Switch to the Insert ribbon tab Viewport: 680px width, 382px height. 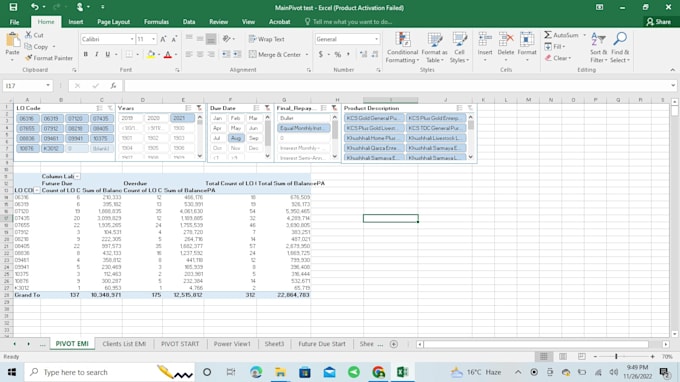(x=75, y=22)
